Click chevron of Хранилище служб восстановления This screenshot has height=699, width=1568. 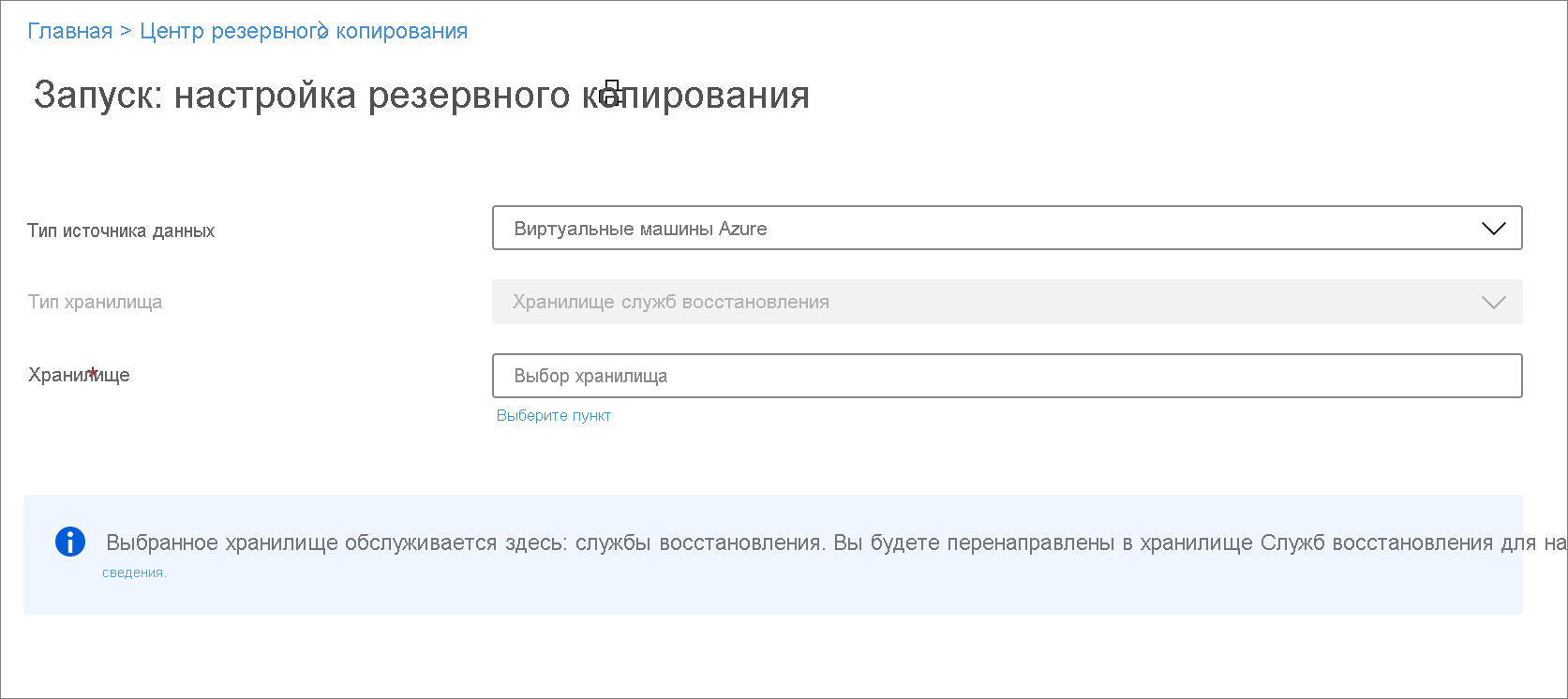pos(1493,303)
